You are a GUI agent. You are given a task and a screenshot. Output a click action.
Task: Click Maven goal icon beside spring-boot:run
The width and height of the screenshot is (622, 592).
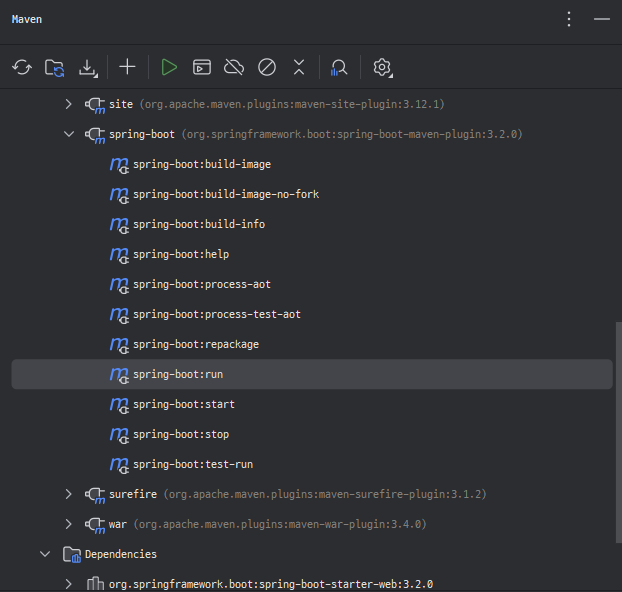click(x=119, y=376)
